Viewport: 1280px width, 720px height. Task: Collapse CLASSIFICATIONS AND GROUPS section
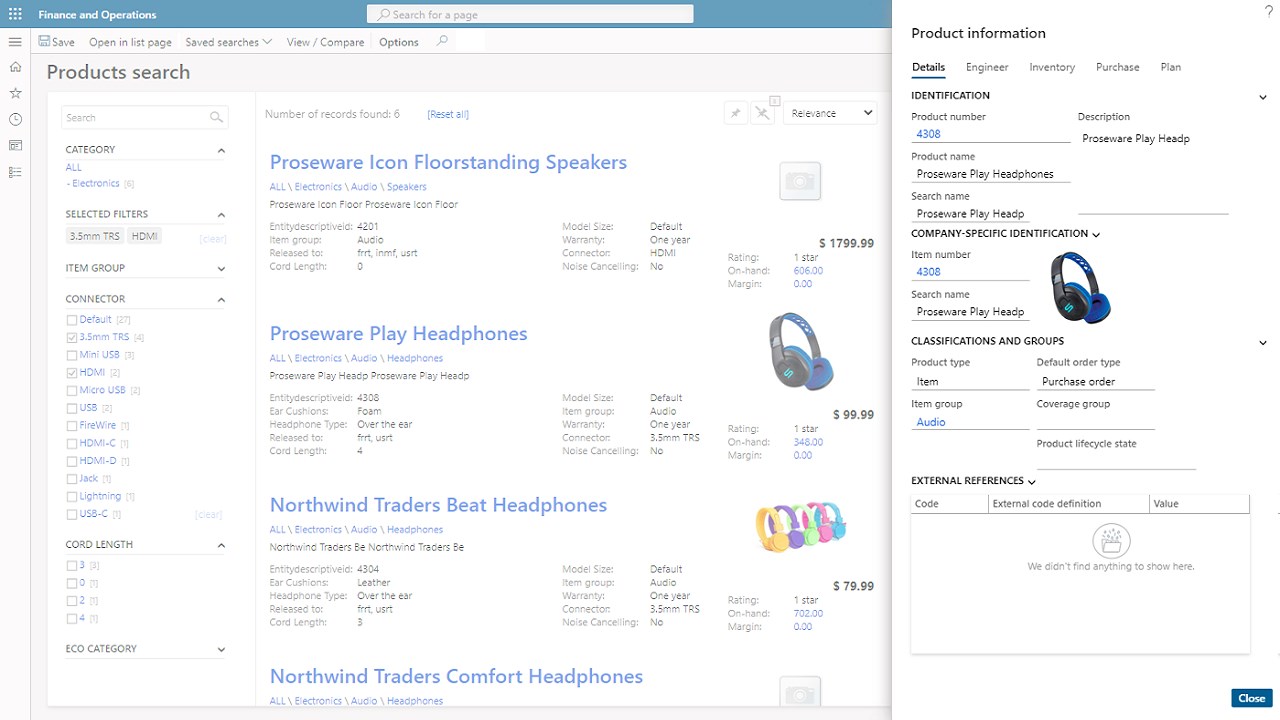(x=1263, y=343)
